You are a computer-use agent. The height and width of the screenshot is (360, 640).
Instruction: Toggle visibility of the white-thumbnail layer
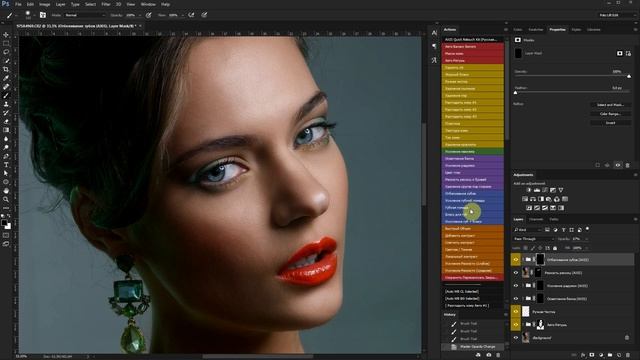coord(516,312)
